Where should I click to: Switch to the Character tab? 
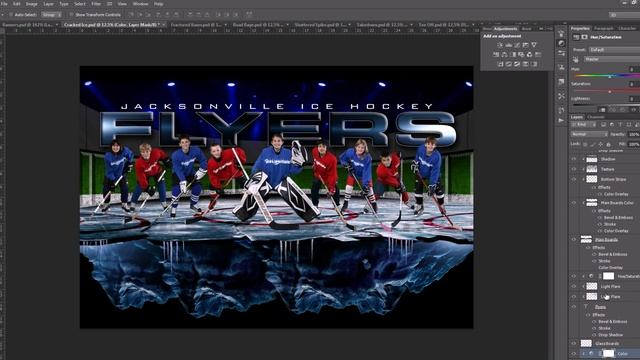(627, 28)
